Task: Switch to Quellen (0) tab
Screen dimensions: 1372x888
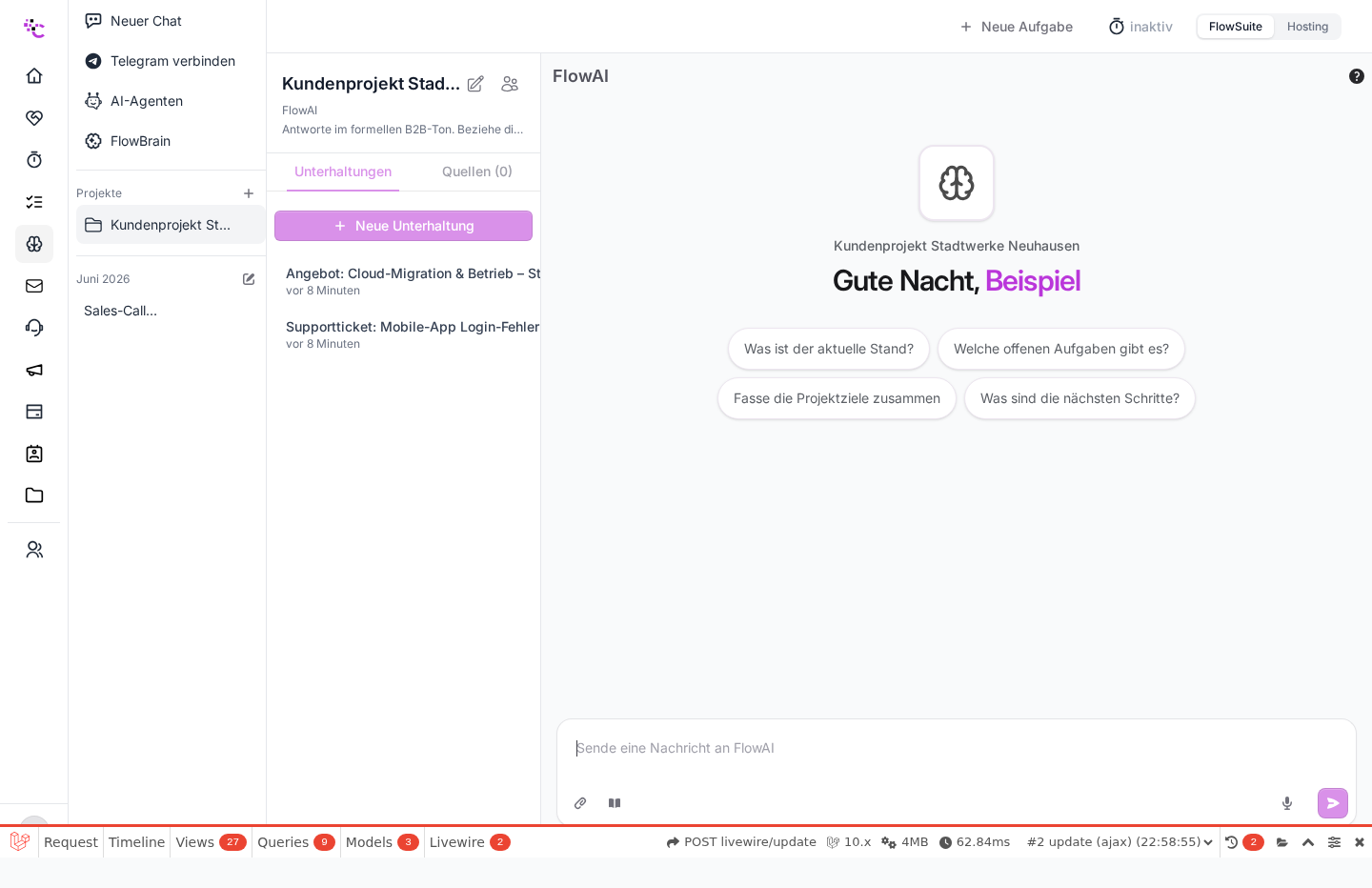Action: 477,172
